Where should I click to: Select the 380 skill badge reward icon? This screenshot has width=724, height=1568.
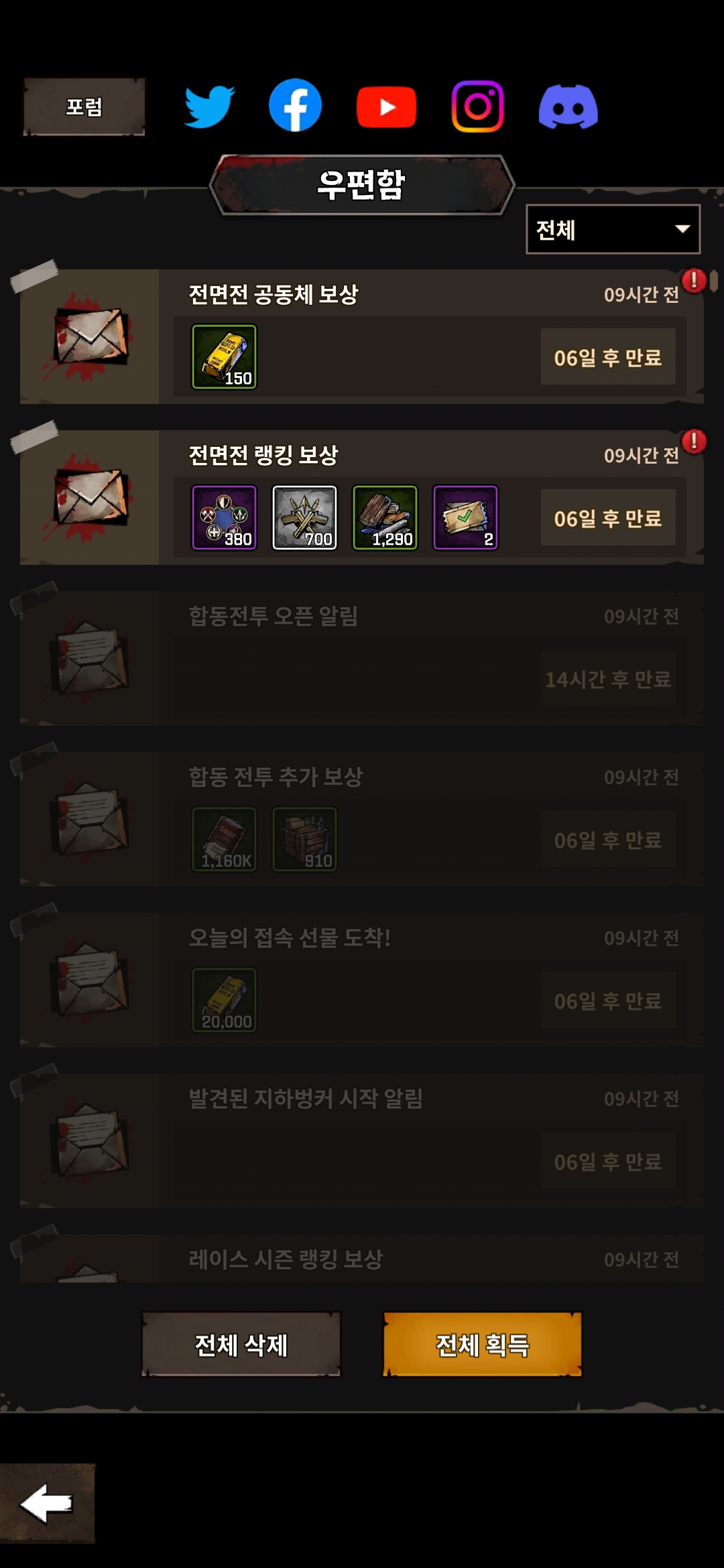224,517
